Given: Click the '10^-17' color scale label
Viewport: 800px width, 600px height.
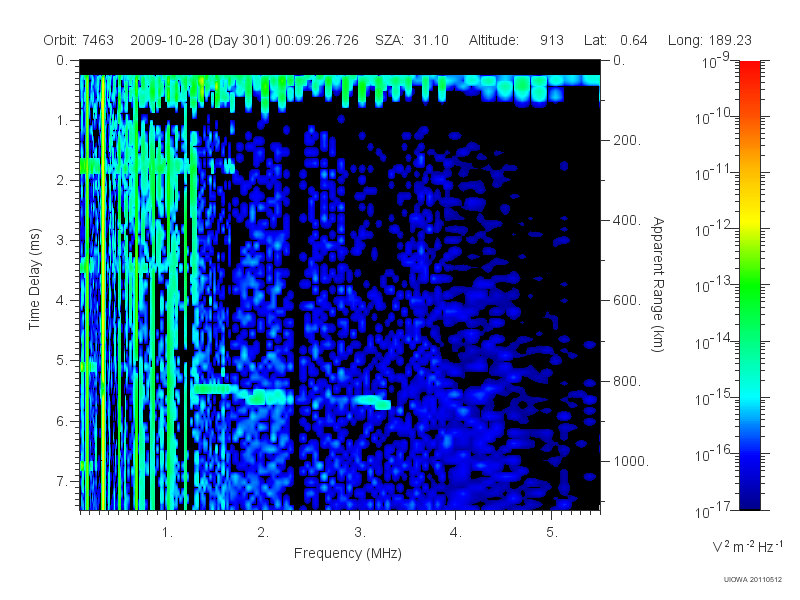Looking at the screenshot, I should coord(713,509).
